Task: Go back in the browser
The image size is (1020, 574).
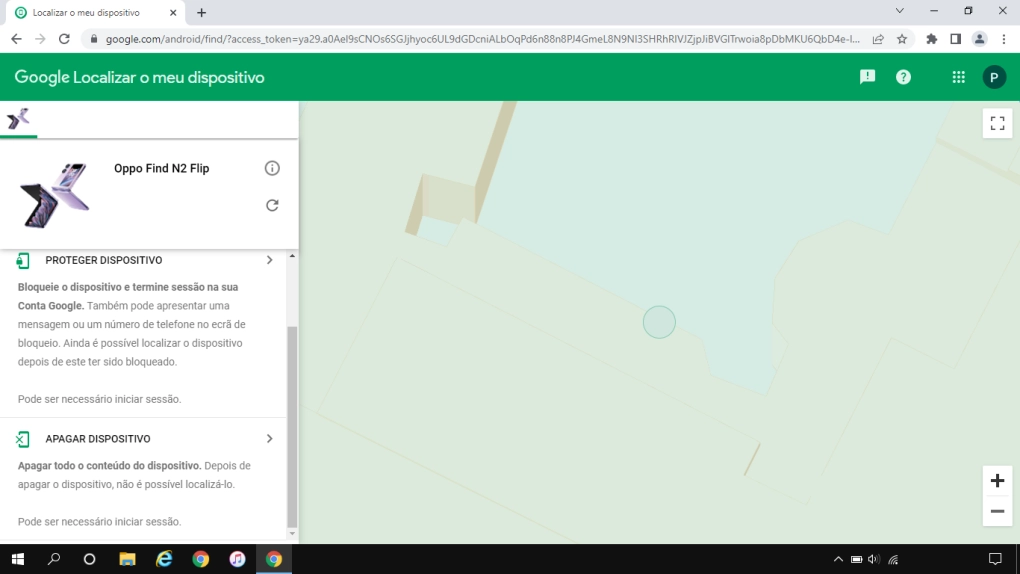Action: pos(16,39)
